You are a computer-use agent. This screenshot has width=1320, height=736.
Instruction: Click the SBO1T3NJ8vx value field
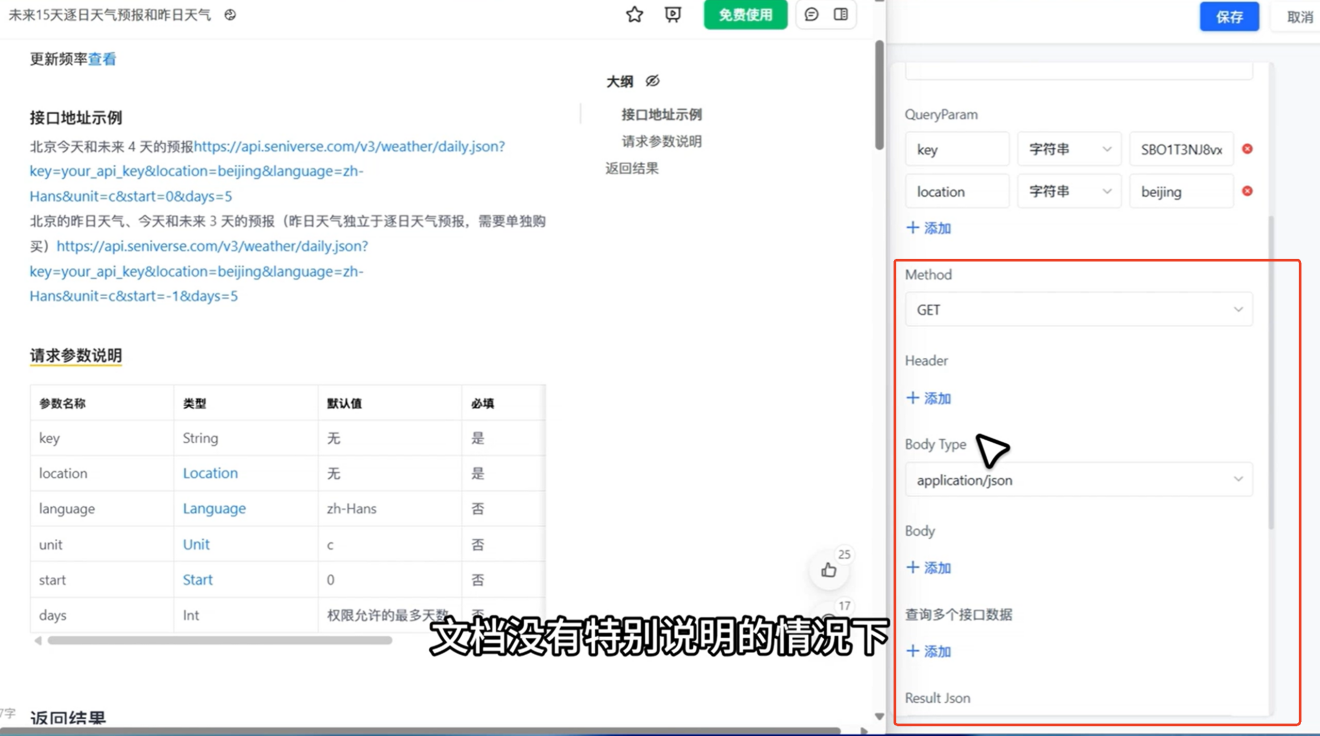(1181, 149)
